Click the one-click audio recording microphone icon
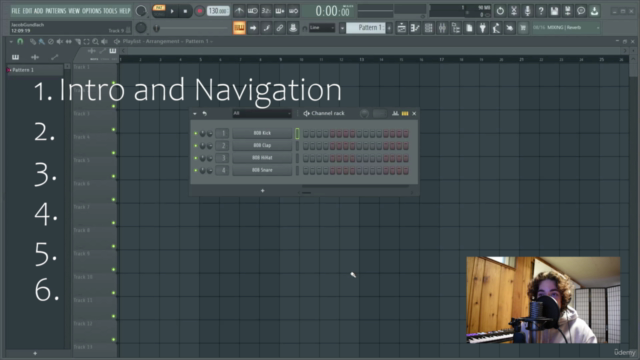 pyautogui.click(x=527, y=11)
